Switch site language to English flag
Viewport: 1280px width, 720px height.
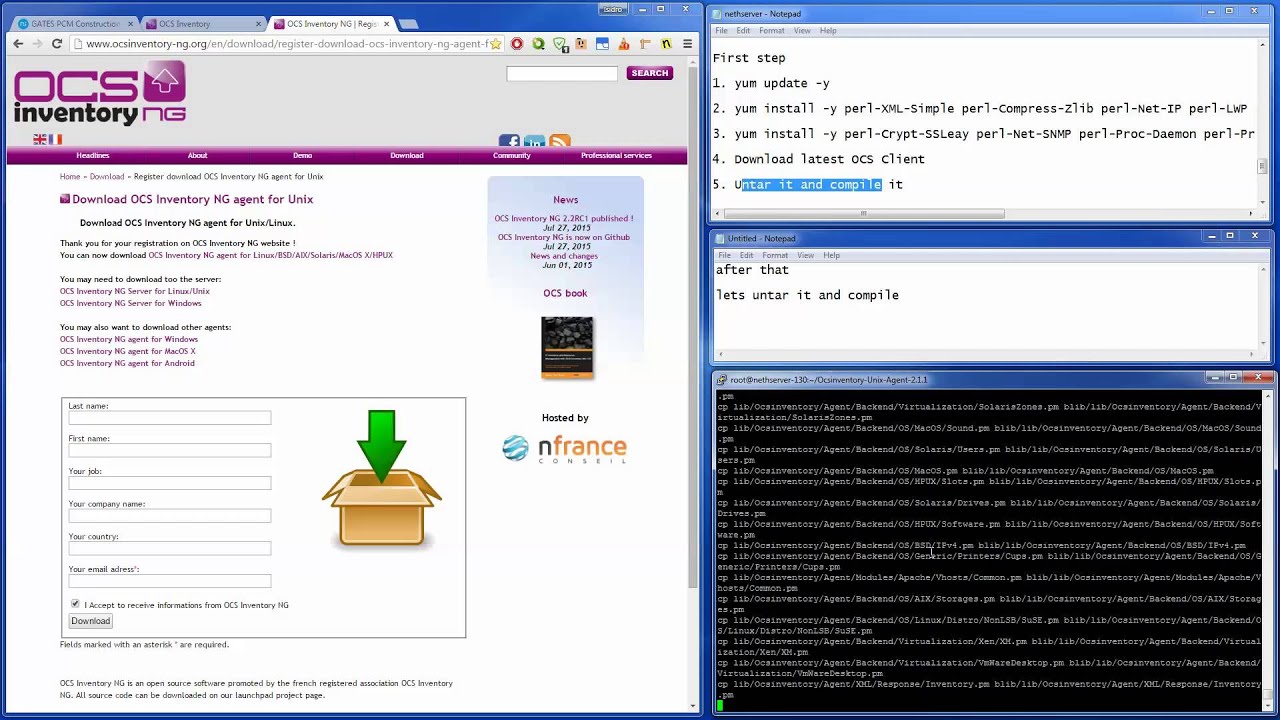click(x=40, y=139)
